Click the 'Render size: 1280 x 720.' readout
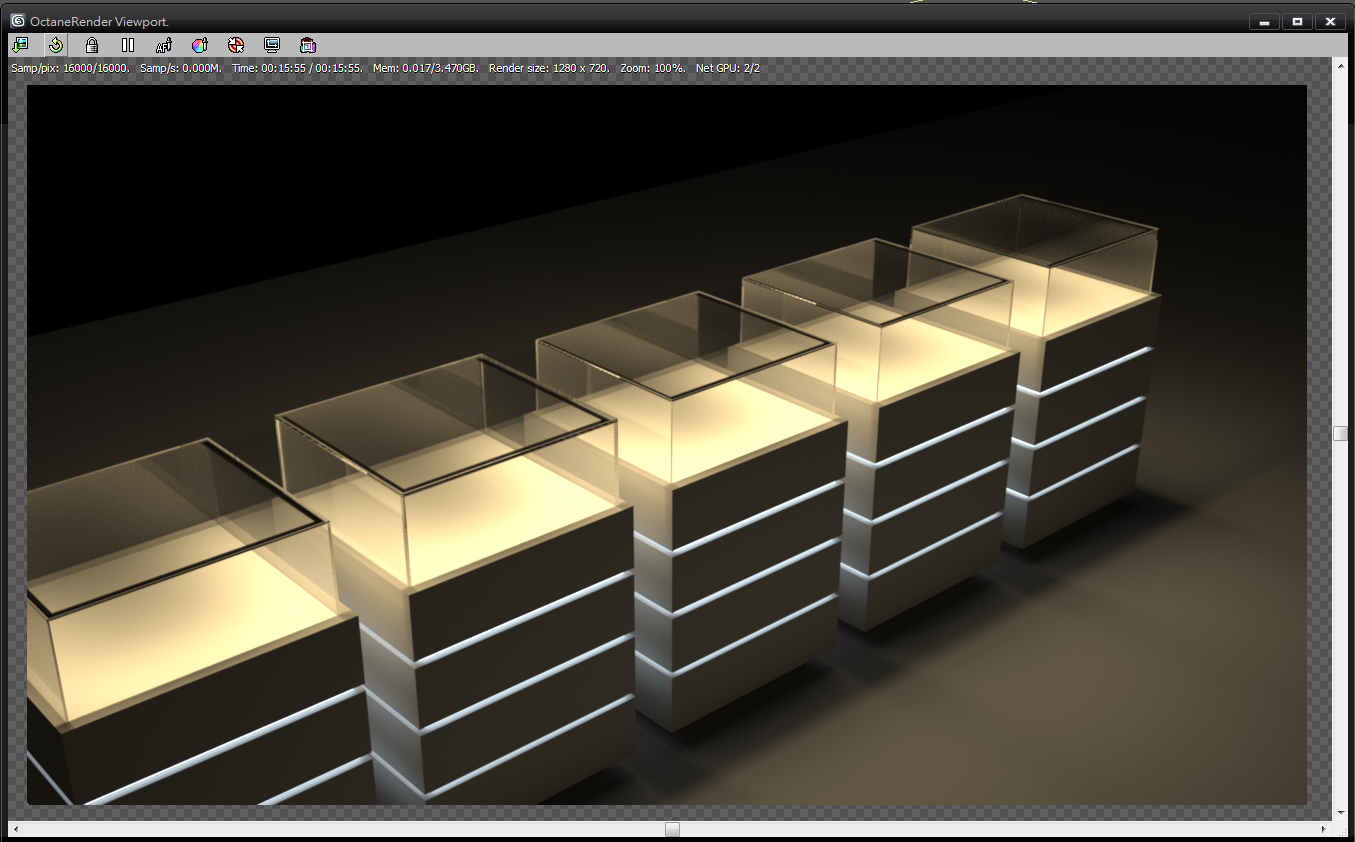The image size is (1355, 842). (549, 68)
